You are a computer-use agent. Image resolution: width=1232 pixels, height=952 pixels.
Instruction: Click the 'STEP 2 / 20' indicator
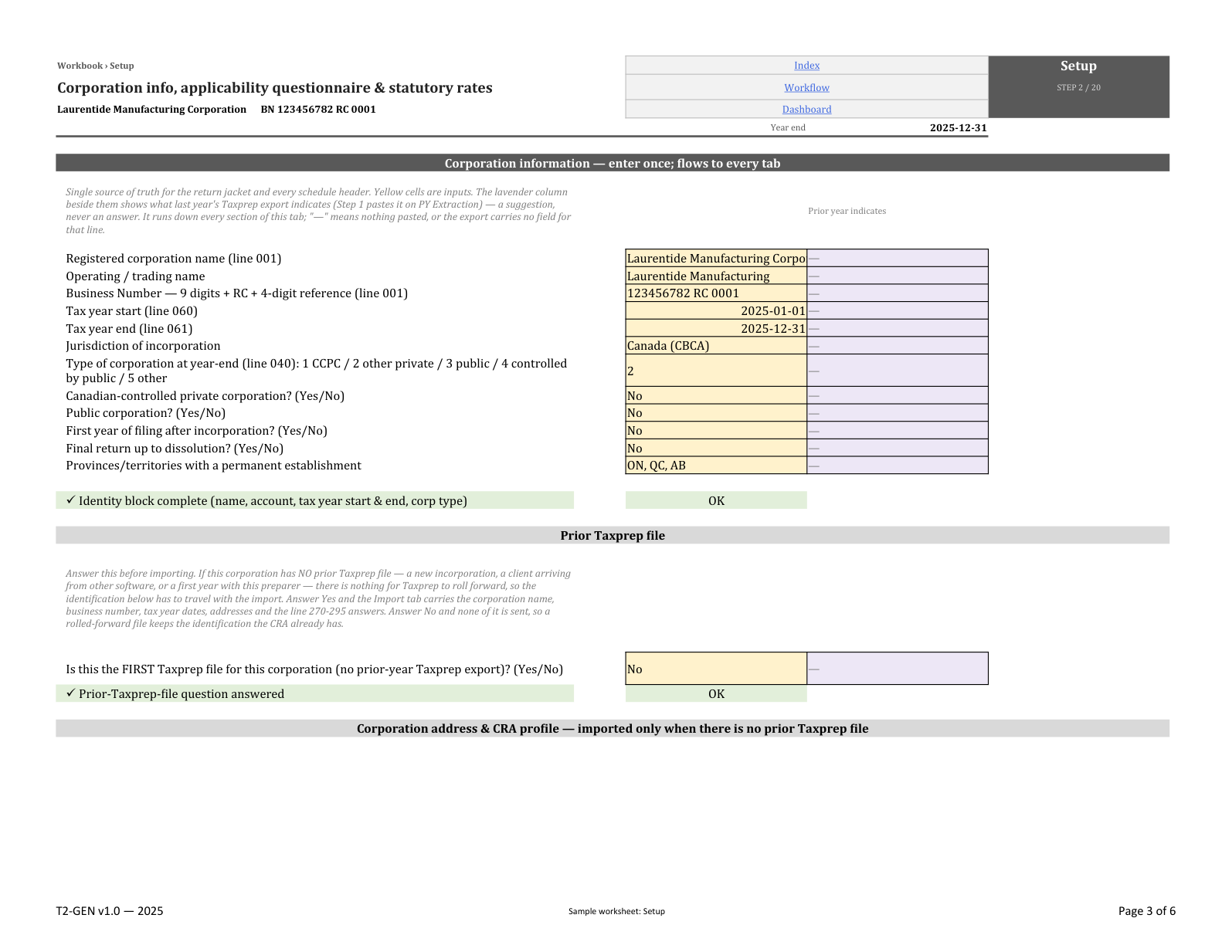tap(1078, 87)
